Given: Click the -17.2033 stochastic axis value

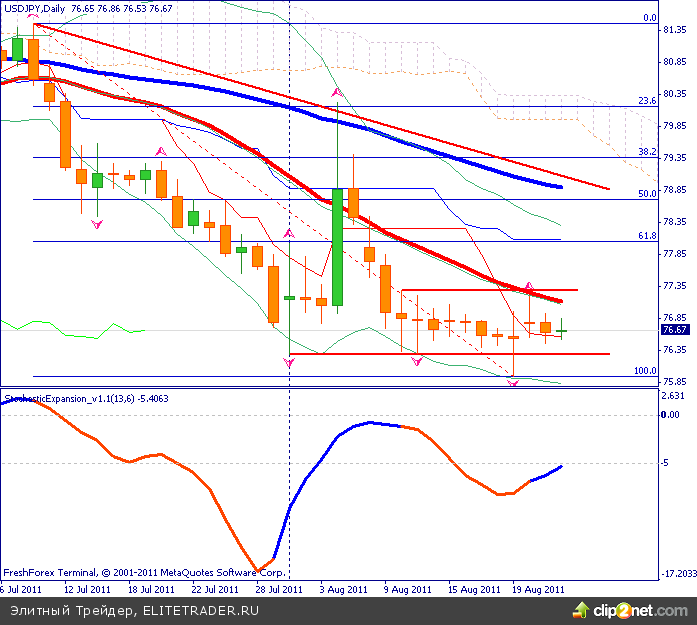Looking at the screenshot, I should point(675,574).
